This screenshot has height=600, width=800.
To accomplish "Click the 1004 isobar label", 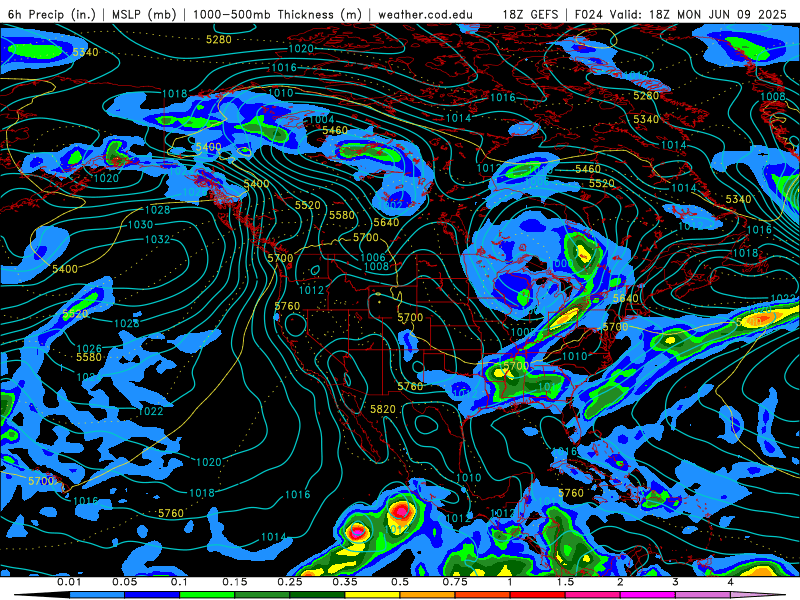I will (322, 119).
